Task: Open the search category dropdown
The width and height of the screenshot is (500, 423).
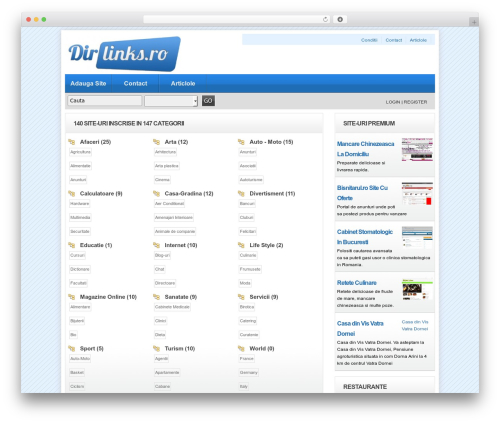Action: click(x=171, y=101)
